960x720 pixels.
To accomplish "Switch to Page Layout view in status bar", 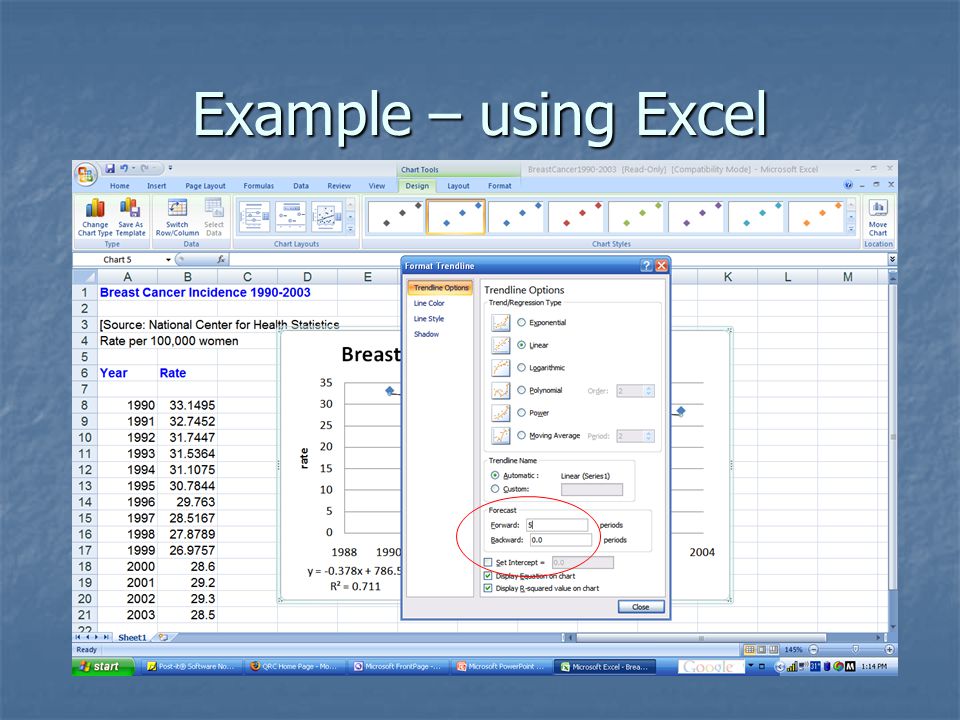I will [x=762, y=650].
